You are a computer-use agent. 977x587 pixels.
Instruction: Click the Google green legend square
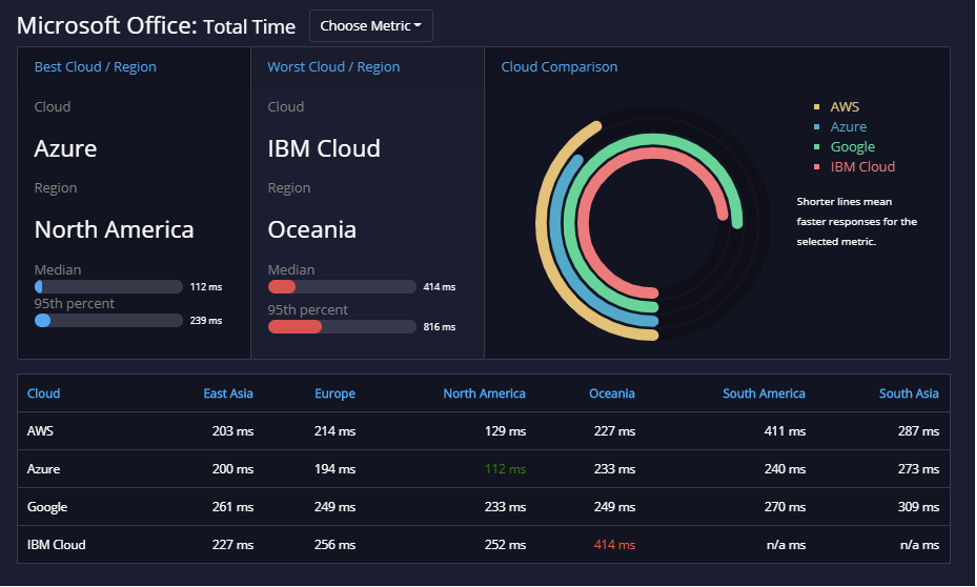816,147
